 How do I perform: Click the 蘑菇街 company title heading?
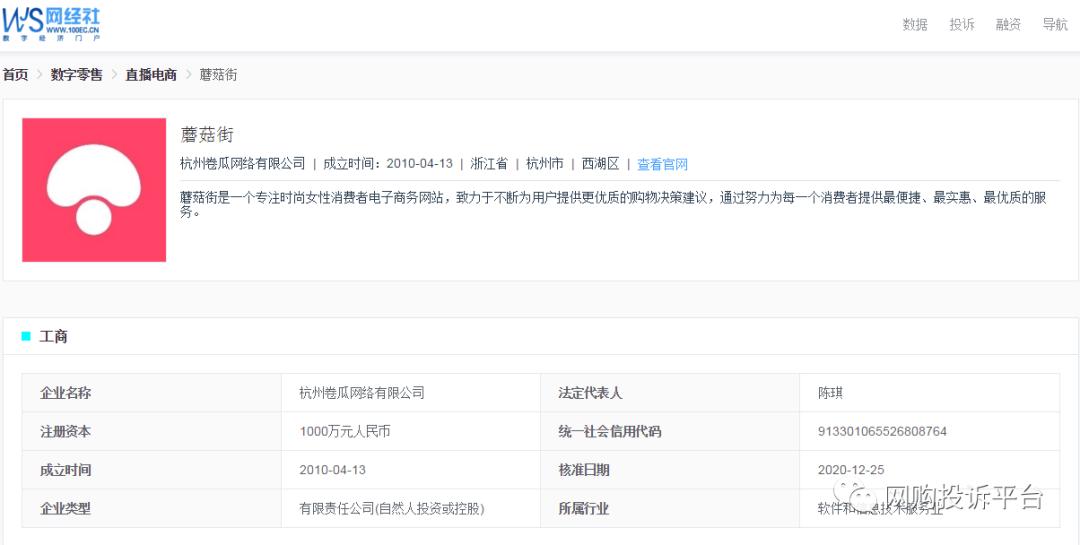207,134
